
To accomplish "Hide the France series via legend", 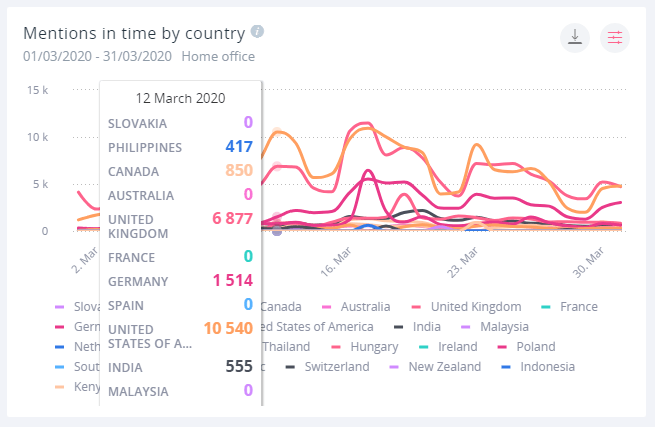I will click(x=578, y=307).
